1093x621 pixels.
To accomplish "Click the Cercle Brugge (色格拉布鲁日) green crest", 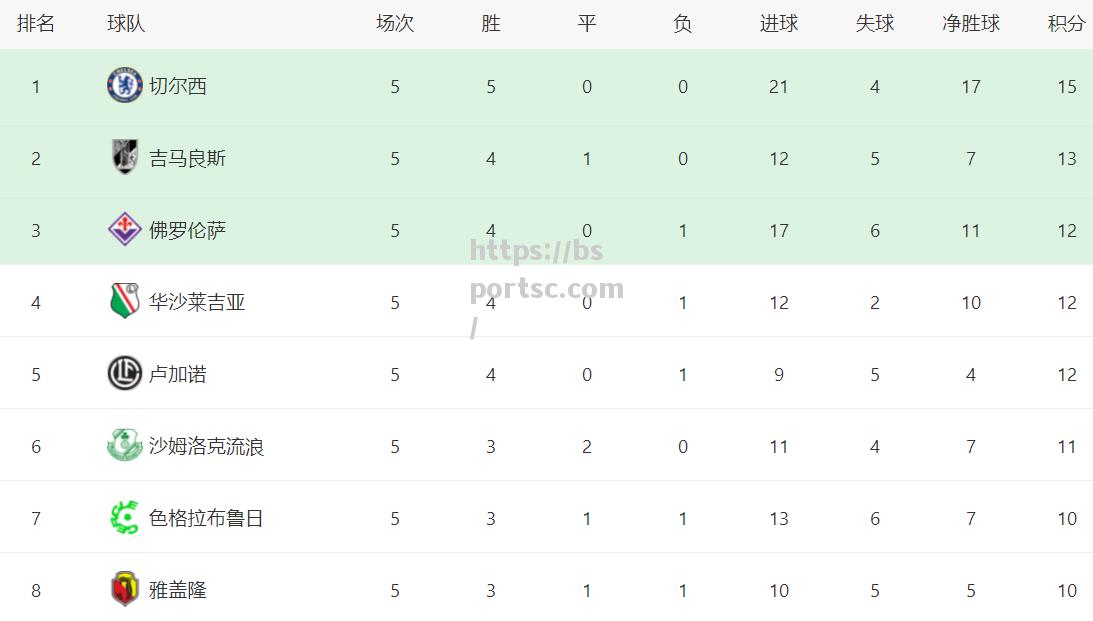I will click(x=125, y=518).
